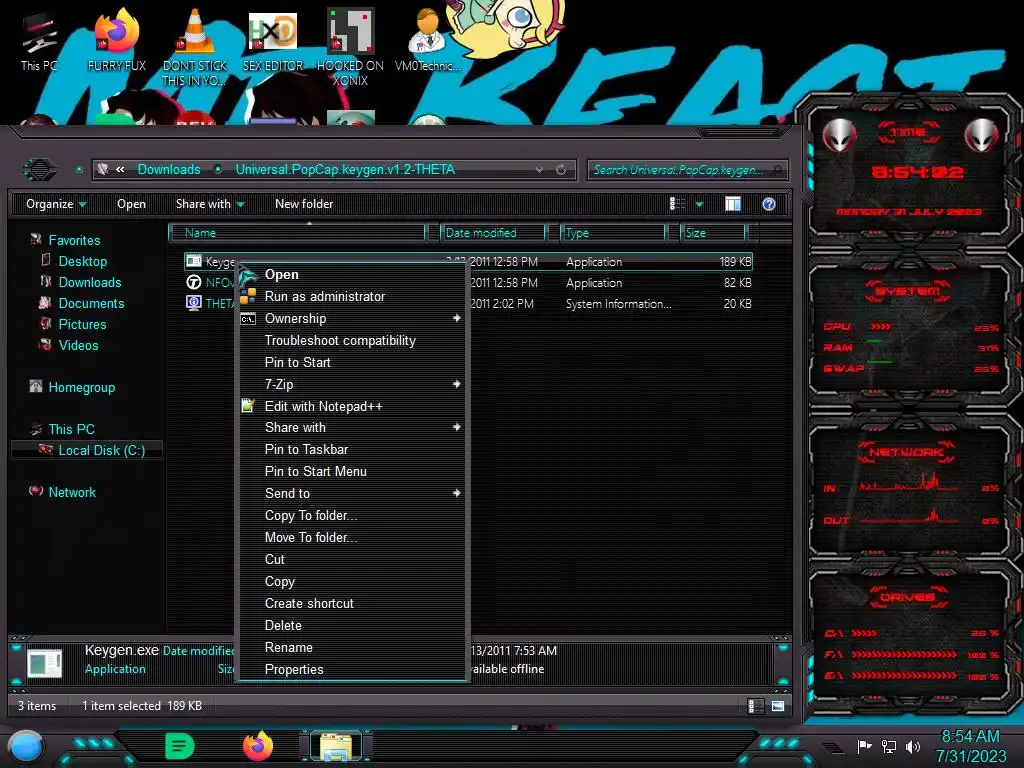Choose Rename from the context menu

pyautogui.click(x=352, y=647)
